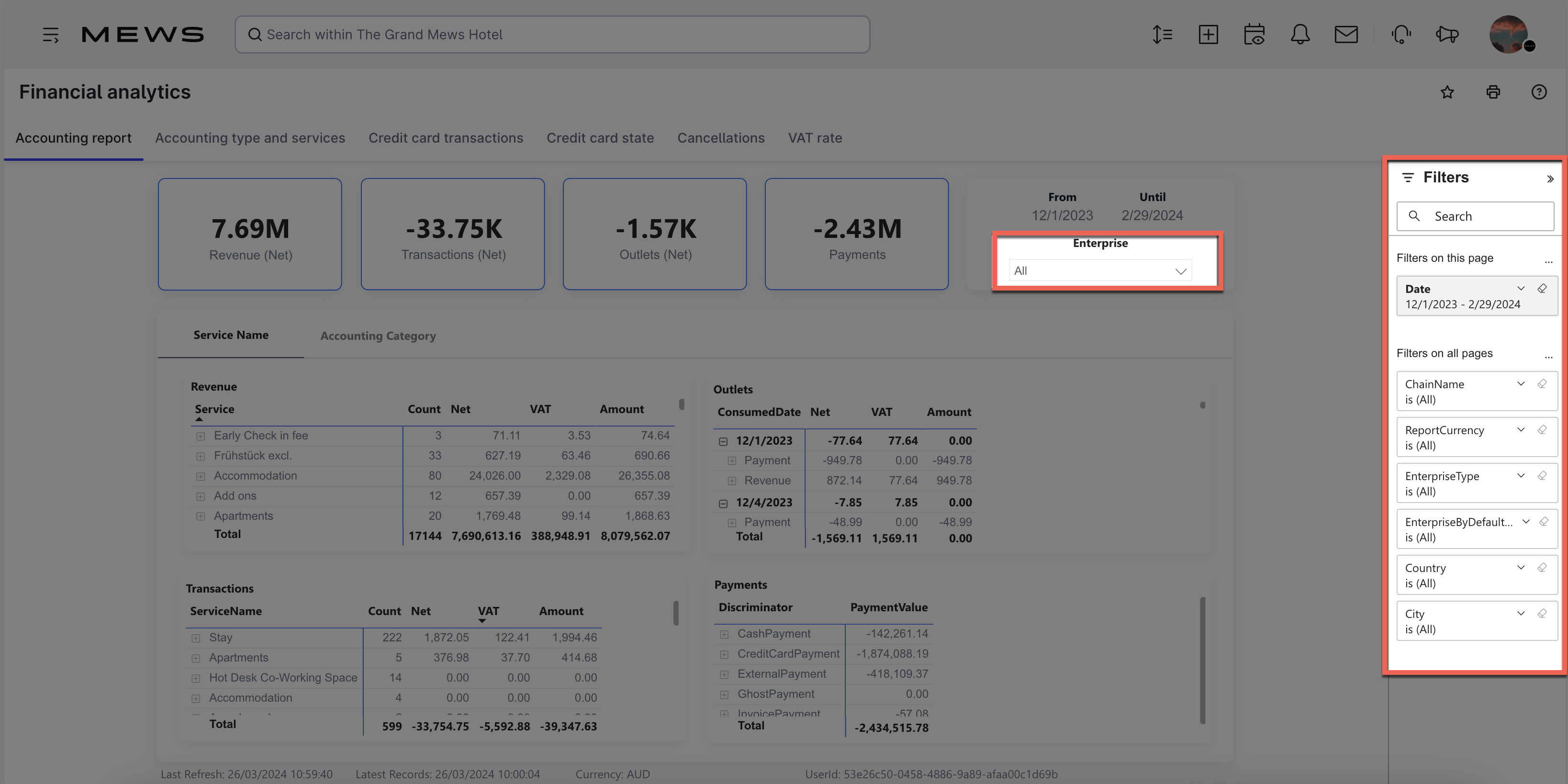The image size is (1568, 784).
Task: Mark report as favorite with star icon
Action: pyautogui.click(x=1447, y=92)
